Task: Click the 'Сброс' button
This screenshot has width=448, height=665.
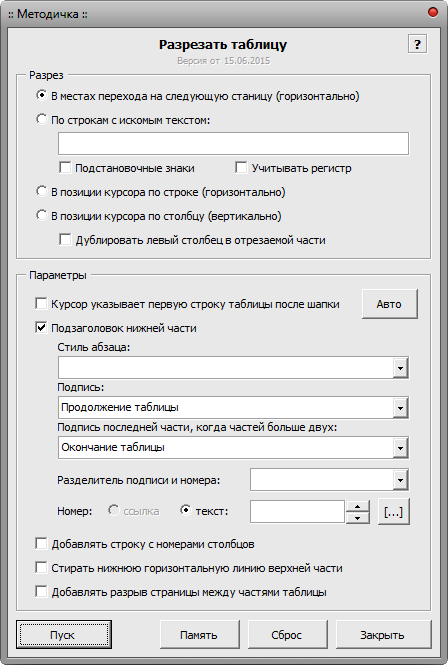Action: click(287, 634)
